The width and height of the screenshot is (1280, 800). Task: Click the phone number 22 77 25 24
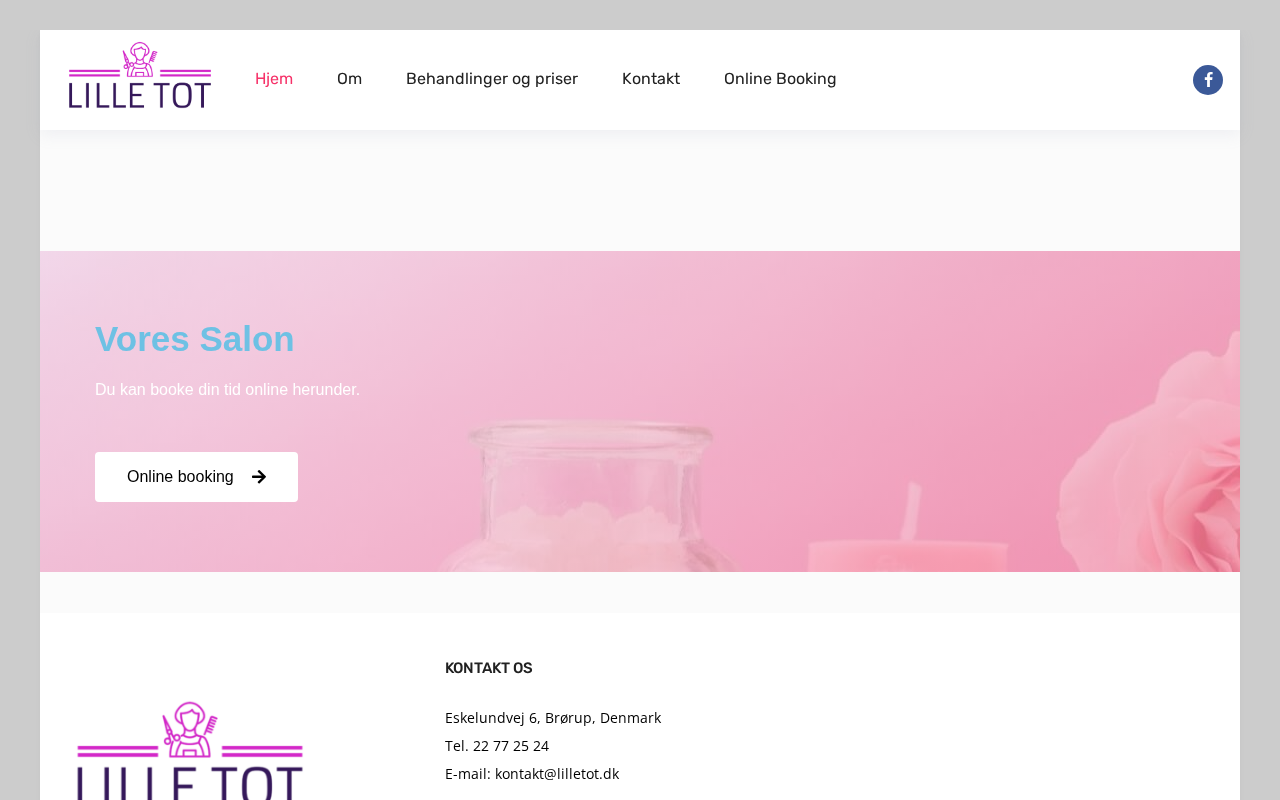(511, 746)
